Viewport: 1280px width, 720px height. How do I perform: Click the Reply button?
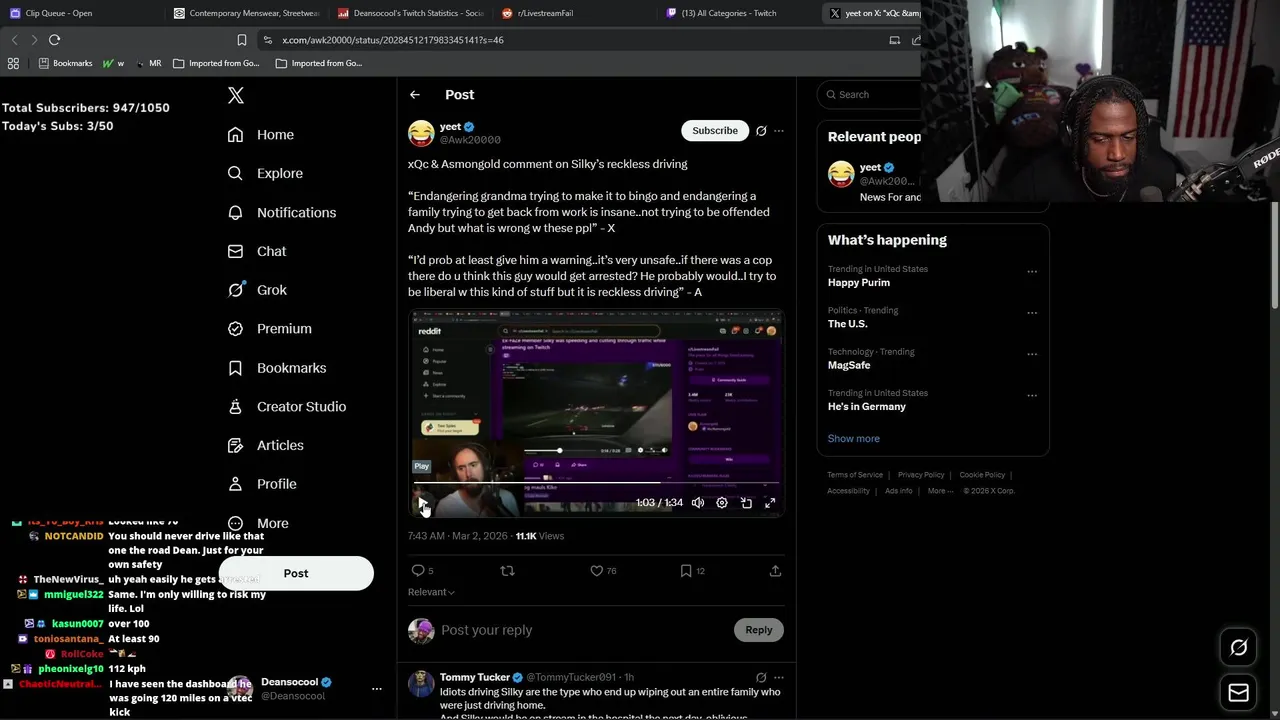click(759, 630)
